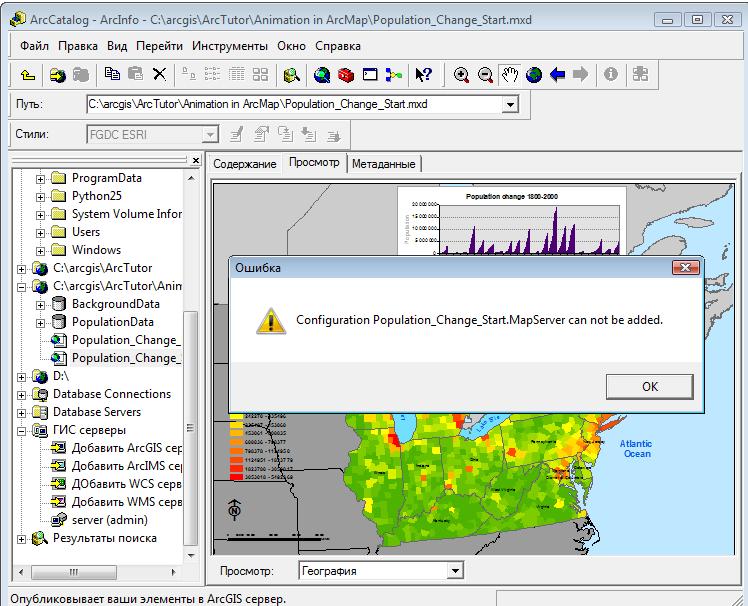Select Добавить ArcGIS сервер item
This screenshot has width=748, height=606.
[x=116, y=448]
